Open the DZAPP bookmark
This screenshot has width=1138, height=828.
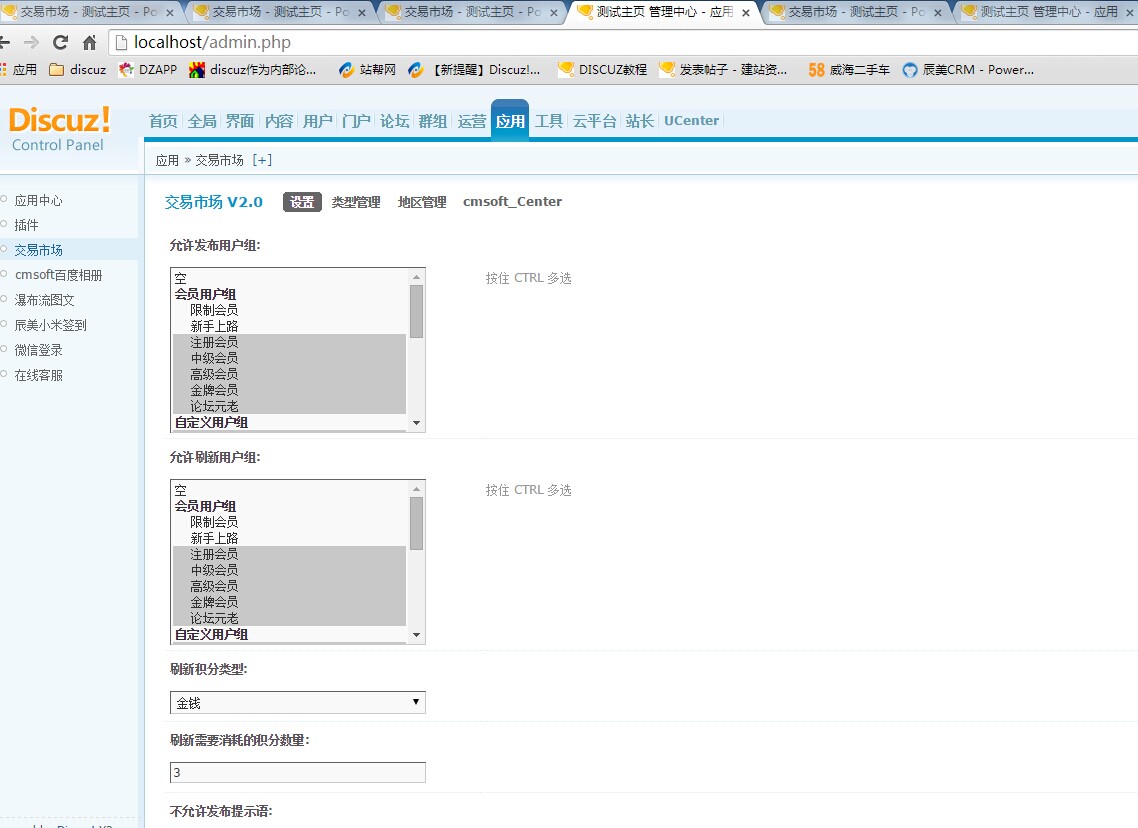point(148,70)
